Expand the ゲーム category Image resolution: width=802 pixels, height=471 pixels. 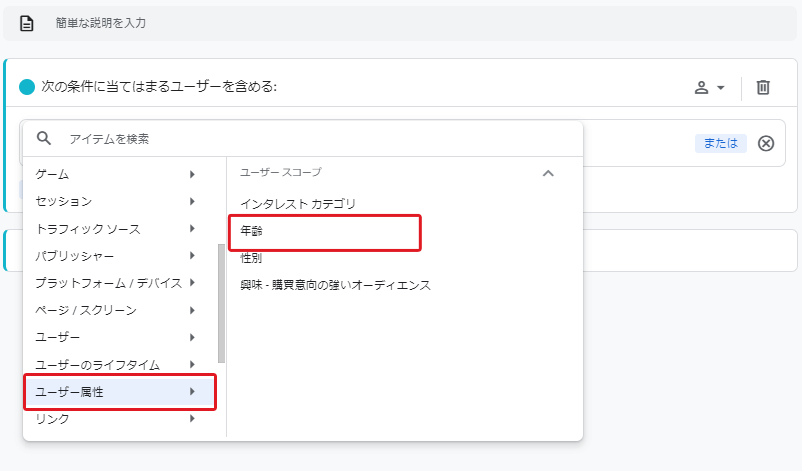coord(117,174)
